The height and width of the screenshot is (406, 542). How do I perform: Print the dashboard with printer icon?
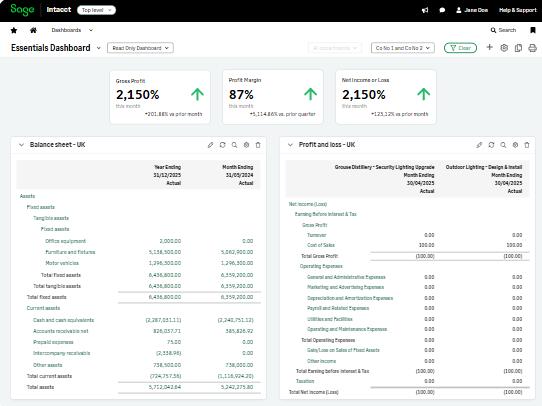click(532, 48)
